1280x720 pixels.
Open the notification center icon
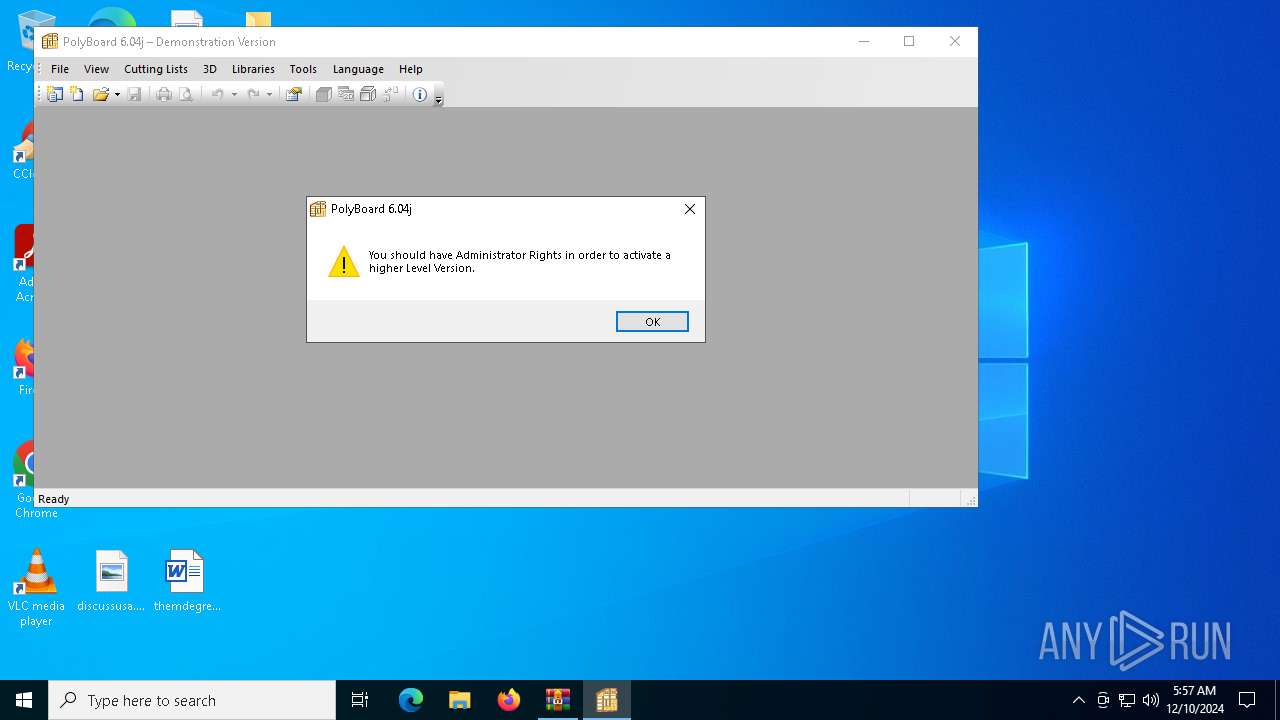tap(1247, 700)
